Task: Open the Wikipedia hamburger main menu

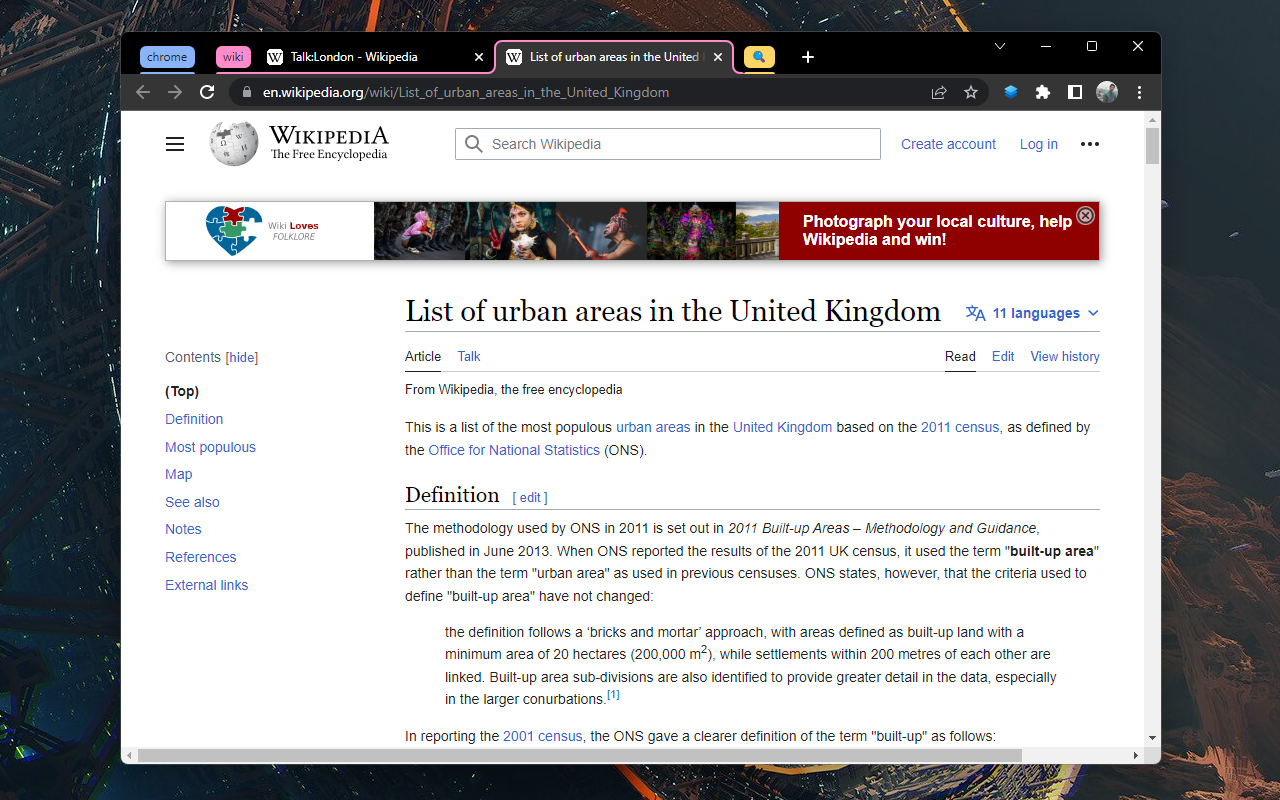Action: point(175,144)
